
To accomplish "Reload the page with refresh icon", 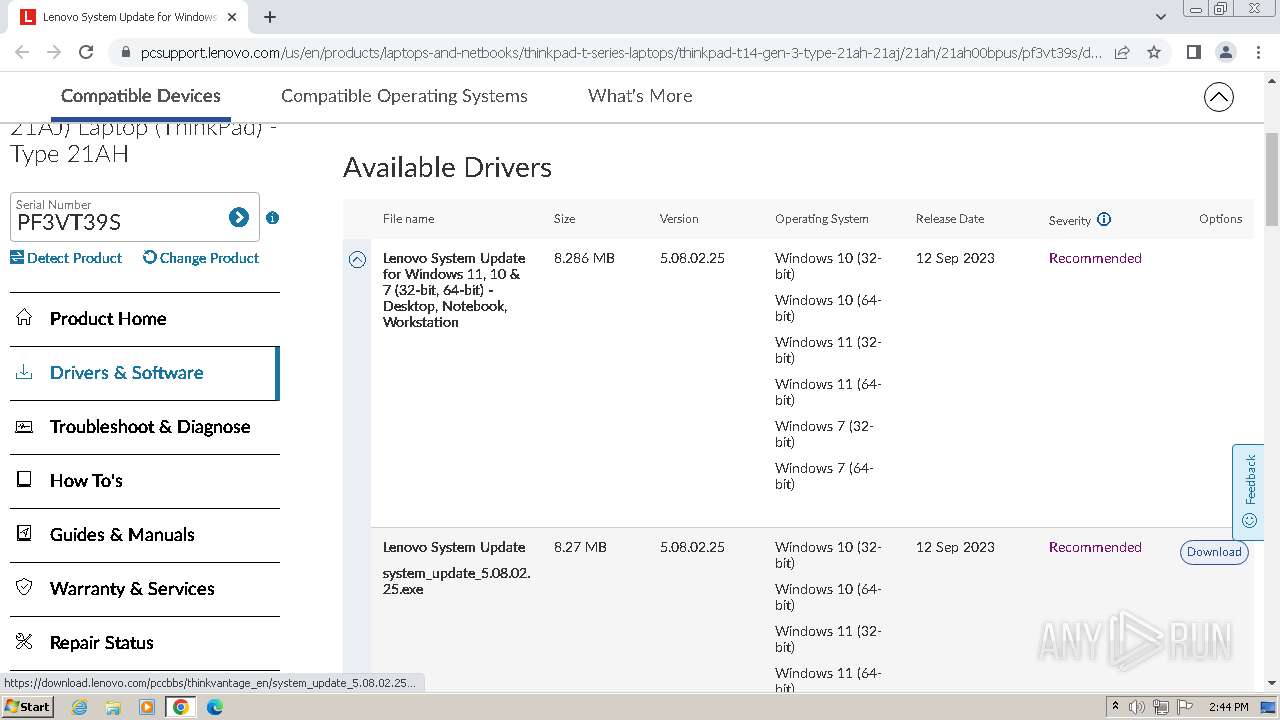I will coord(86,52).
